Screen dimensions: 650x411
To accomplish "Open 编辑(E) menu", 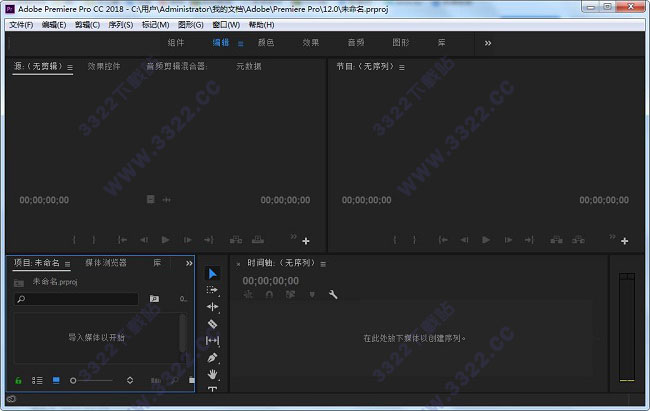I will 54,25.
